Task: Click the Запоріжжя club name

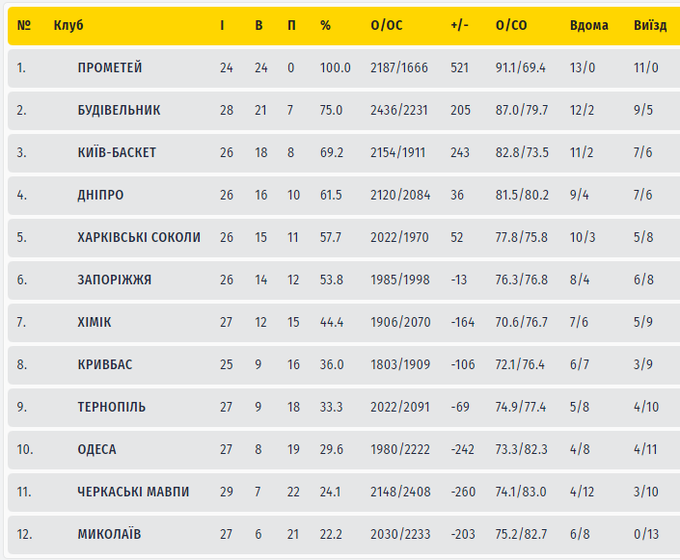Action: click(x=115, y=280)
